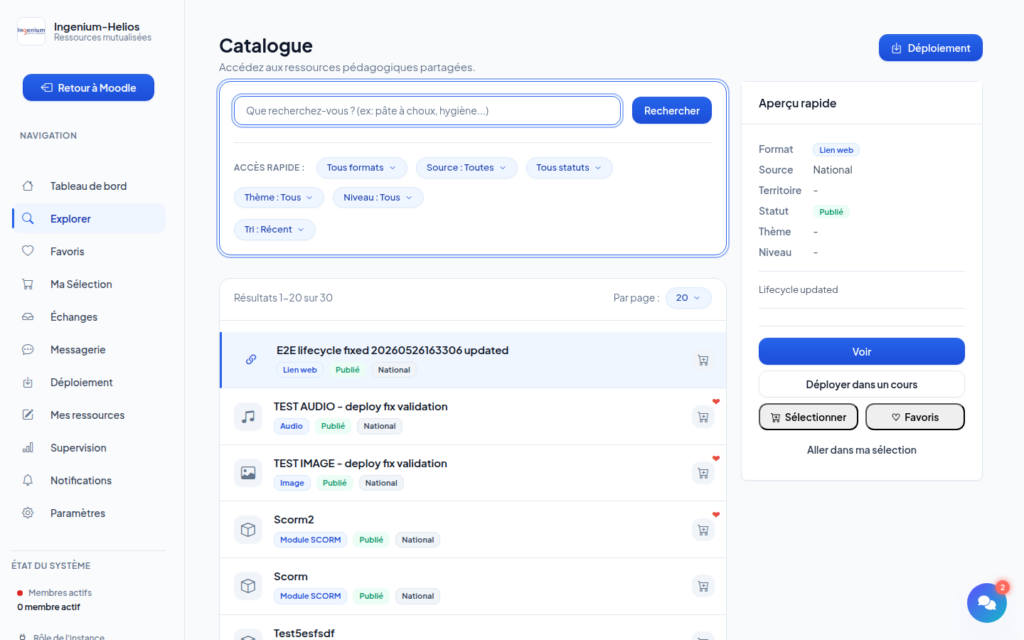Screen dimensions: 1024x640
Task: Add TEST IMAGE resource to cart
Action: [703, 473]
